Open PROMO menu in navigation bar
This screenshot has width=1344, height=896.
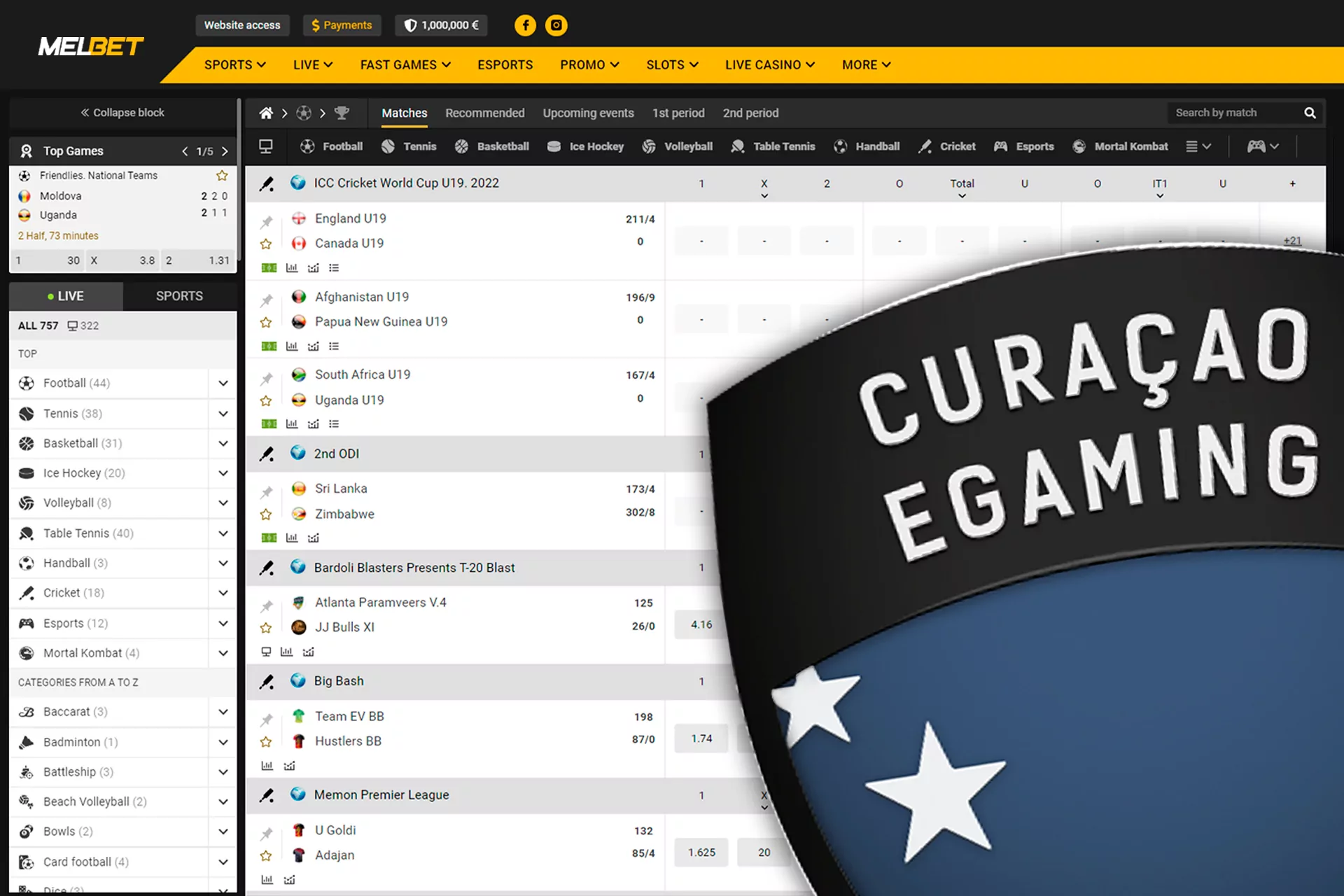pos(590,64)
